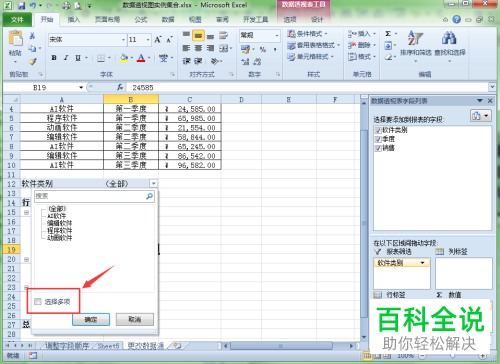Image resolution: width=500 pixels, height=364 pixels.
Task: Click the red font color icon
Action: (141, 58)
